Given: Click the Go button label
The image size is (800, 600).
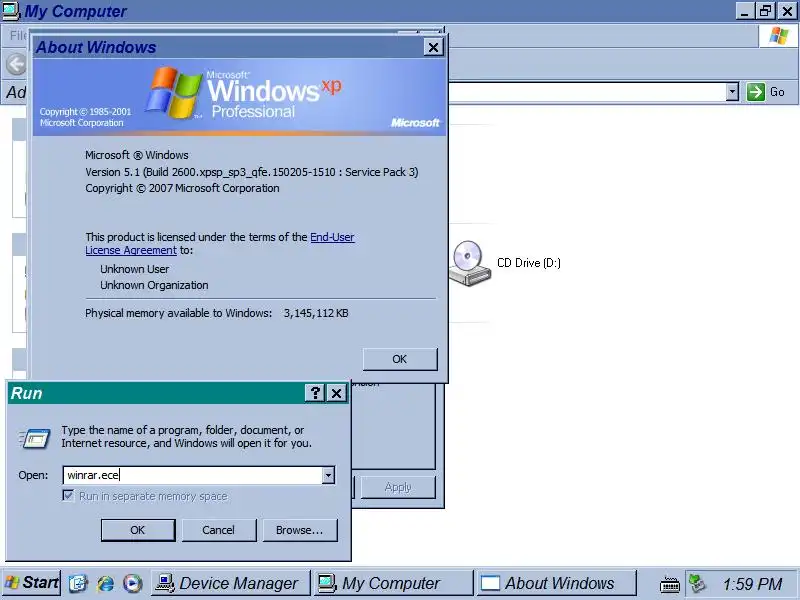Looking at the screenshot, I should click(x=777, y=92).
